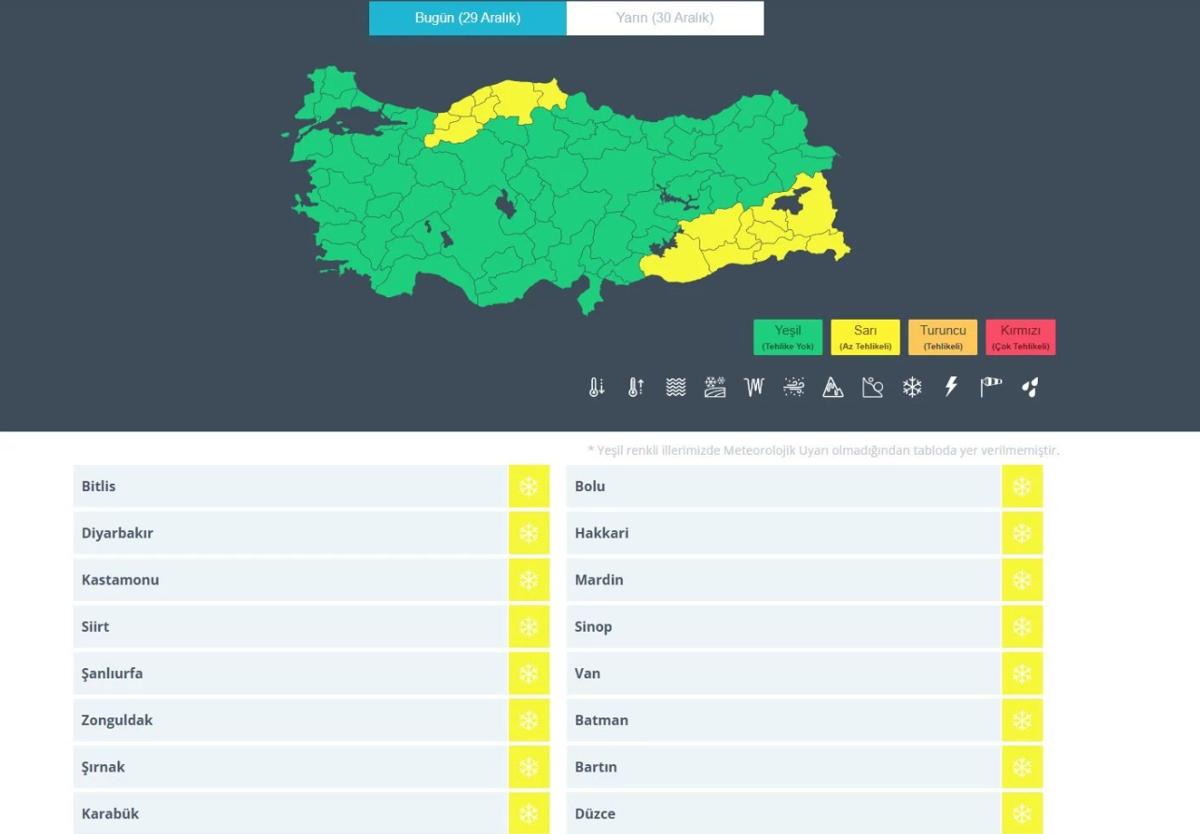The height and width of the screenshot is (834, 1200).
Task: Click the rain drops precipitation icon
Action: (1030, 387)
